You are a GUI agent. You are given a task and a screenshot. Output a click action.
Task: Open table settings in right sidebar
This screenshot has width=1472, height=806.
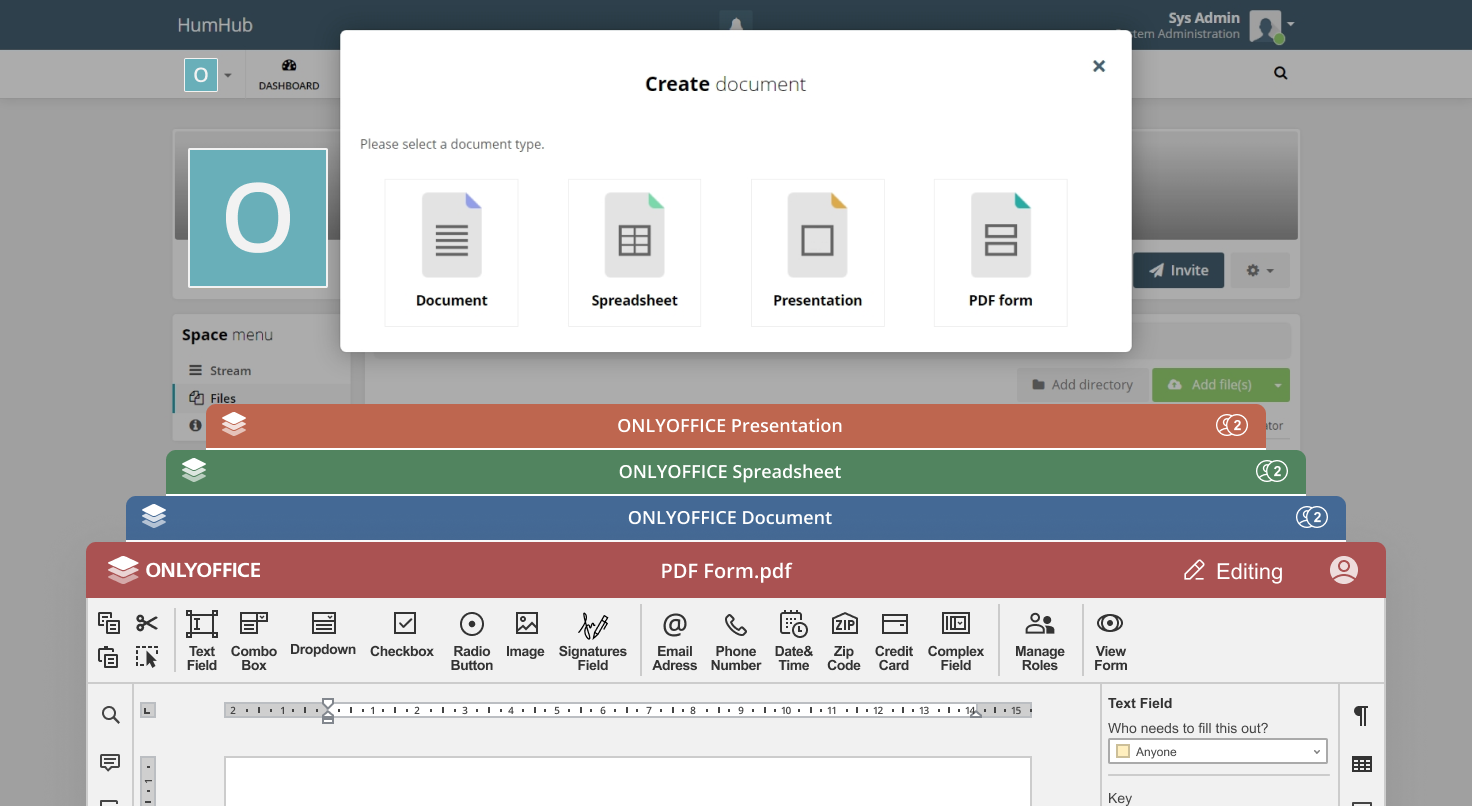coord(1361,764)
